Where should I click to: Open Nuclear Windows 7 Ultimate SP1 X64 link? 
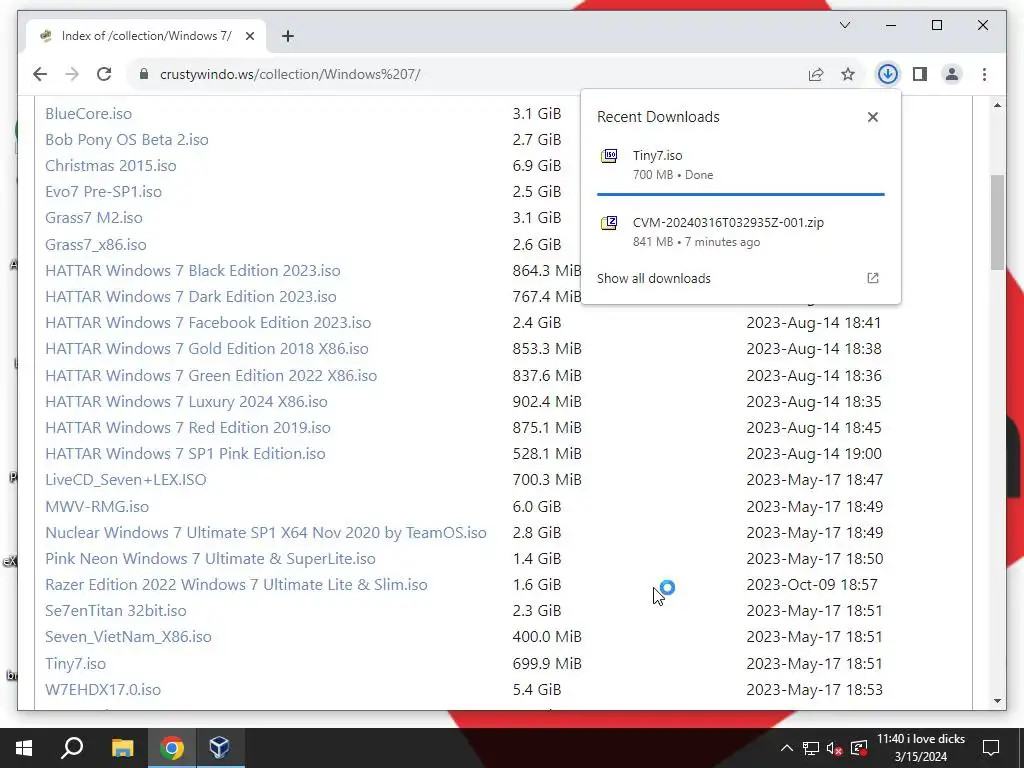266,533
